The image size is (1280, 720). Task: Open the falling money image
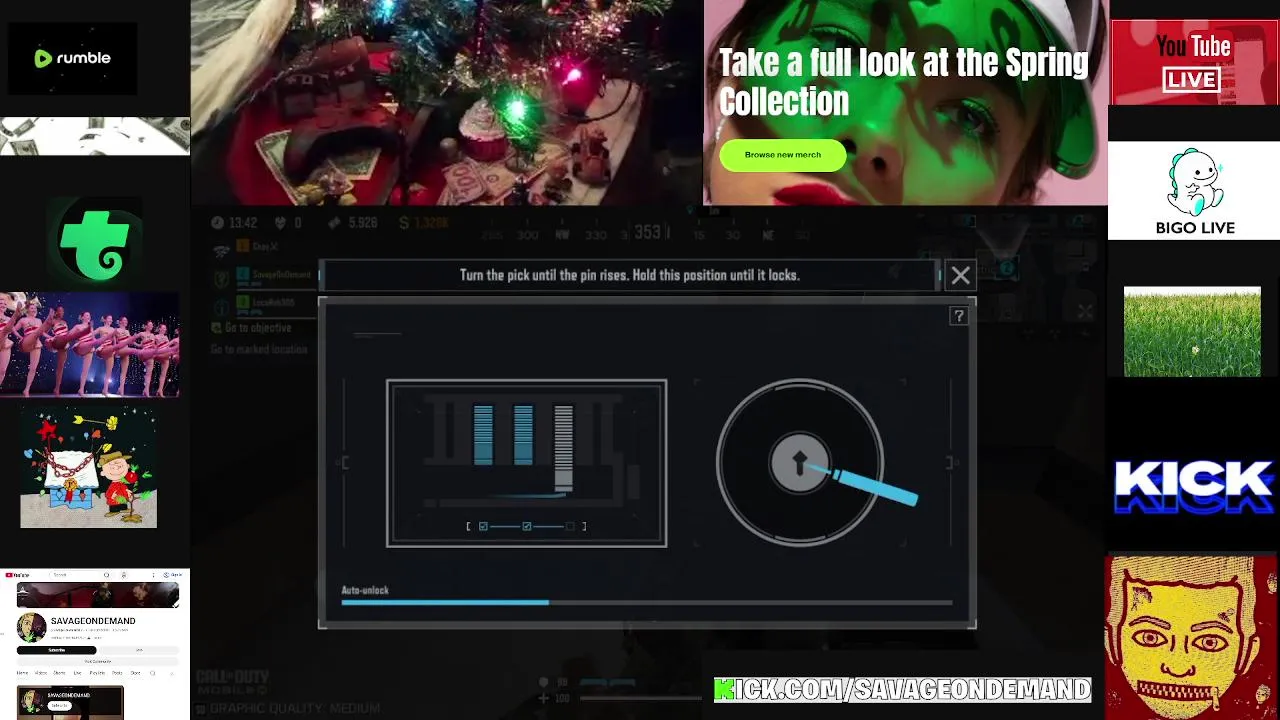tap(95, 136)
